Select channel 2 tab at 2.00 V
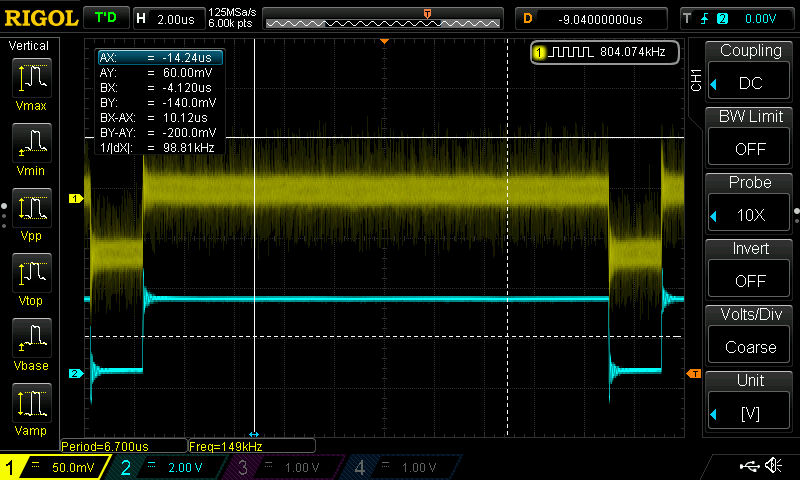800x480 pixels. (168, 467)
